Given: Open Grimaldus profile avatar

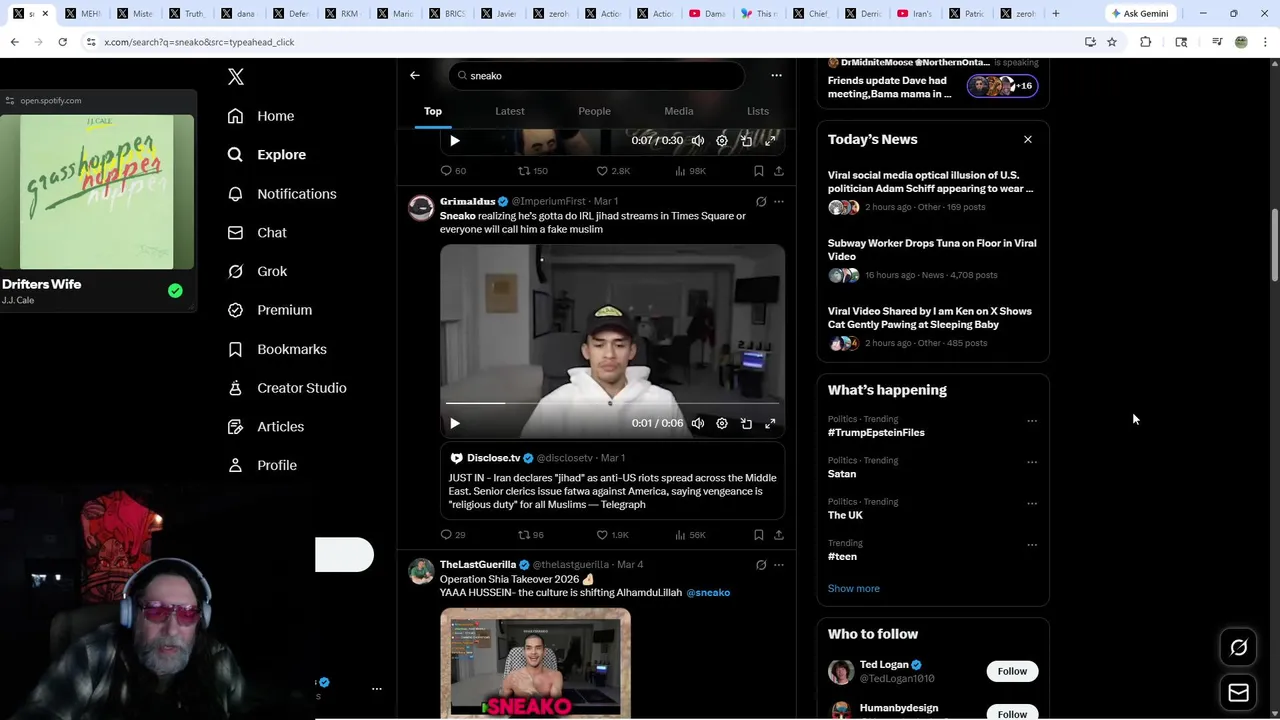Looking at the screenshot, I should click(x=421, y=208).
